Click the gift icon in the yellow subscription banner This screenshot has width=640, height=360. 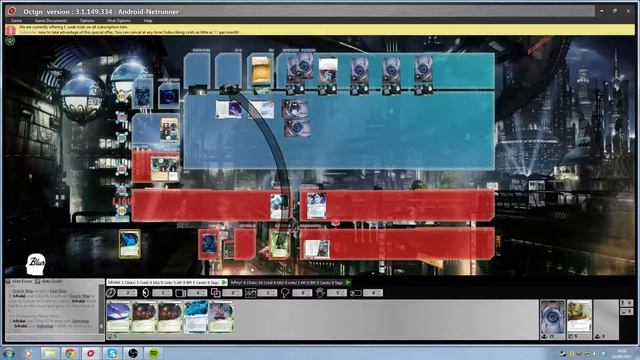pos(11,29)
